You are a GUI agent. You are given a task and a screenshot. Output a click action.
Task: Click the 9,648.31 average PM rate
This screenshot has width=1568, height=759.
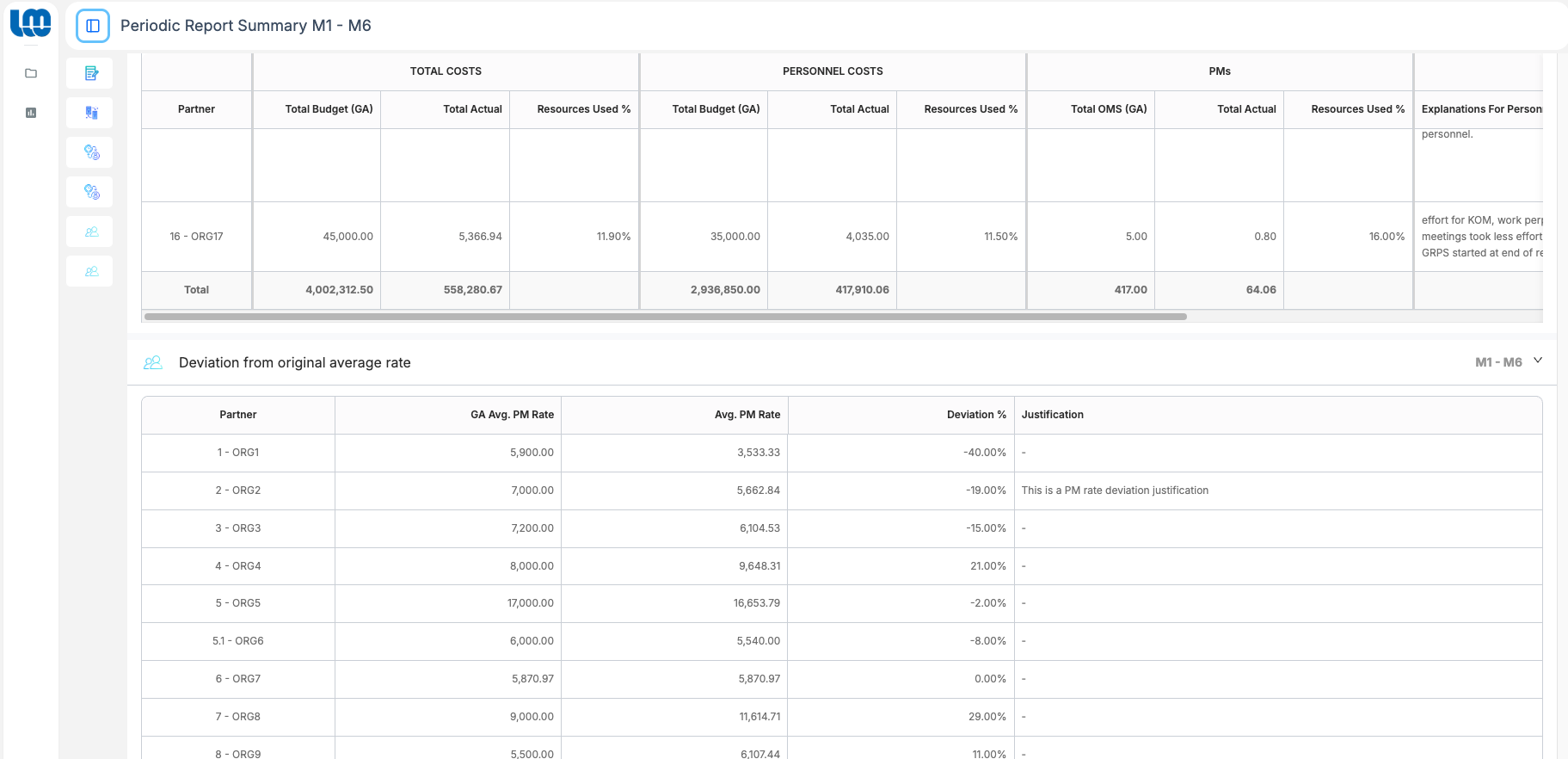point(759,566)
